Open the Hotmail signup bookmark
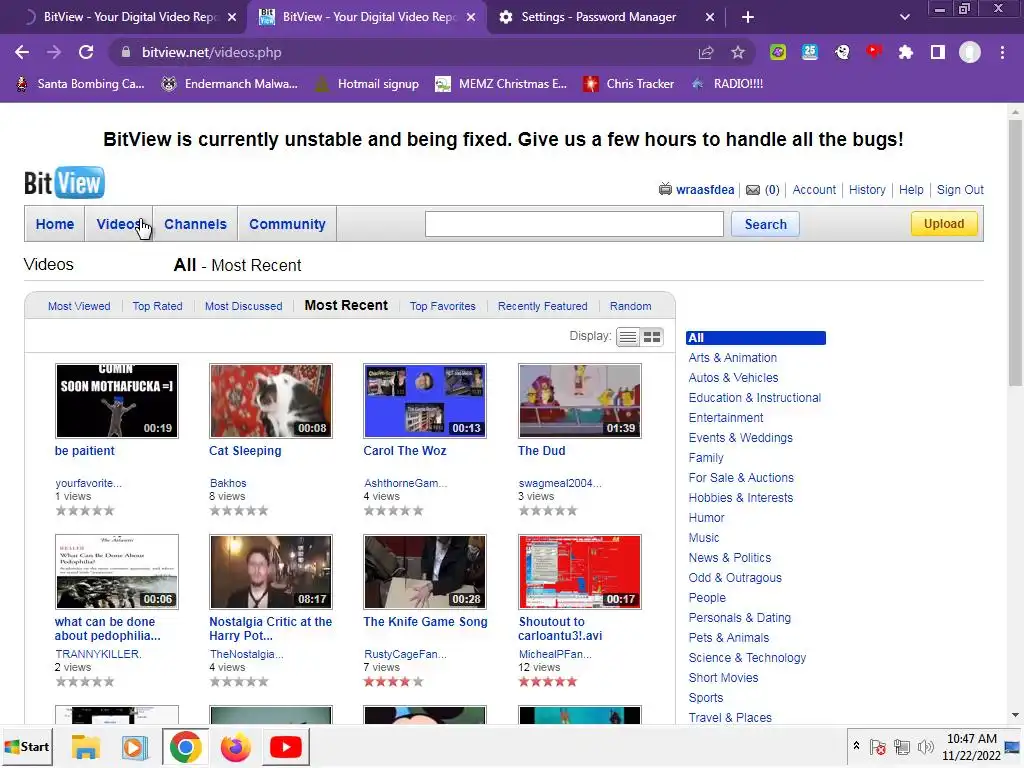The height and width of the screenshot is (768, 1024). point(366,84)
